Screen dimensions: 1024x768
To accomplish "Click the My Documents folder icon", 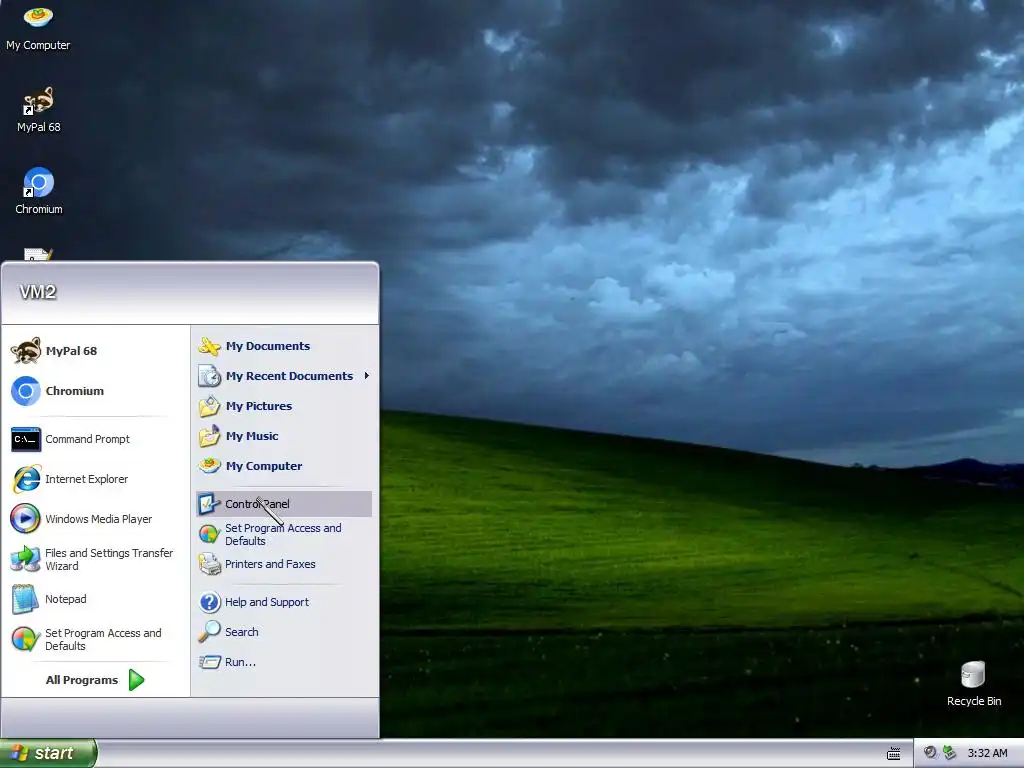I will (210, 346).
